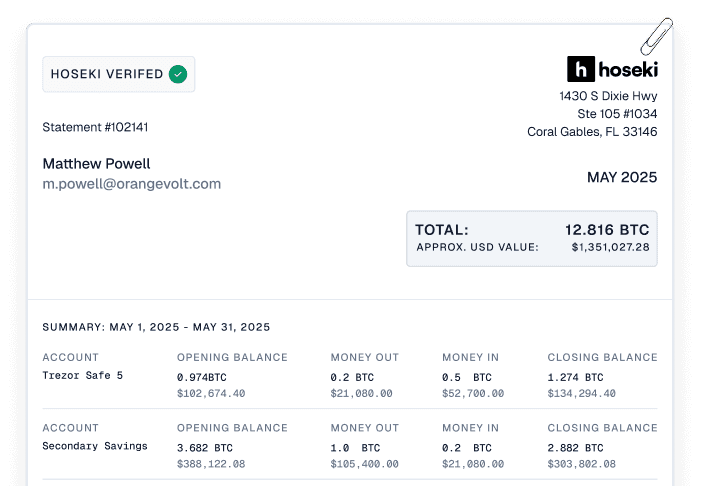Select the Statement #102141 number

click(96, 127)
